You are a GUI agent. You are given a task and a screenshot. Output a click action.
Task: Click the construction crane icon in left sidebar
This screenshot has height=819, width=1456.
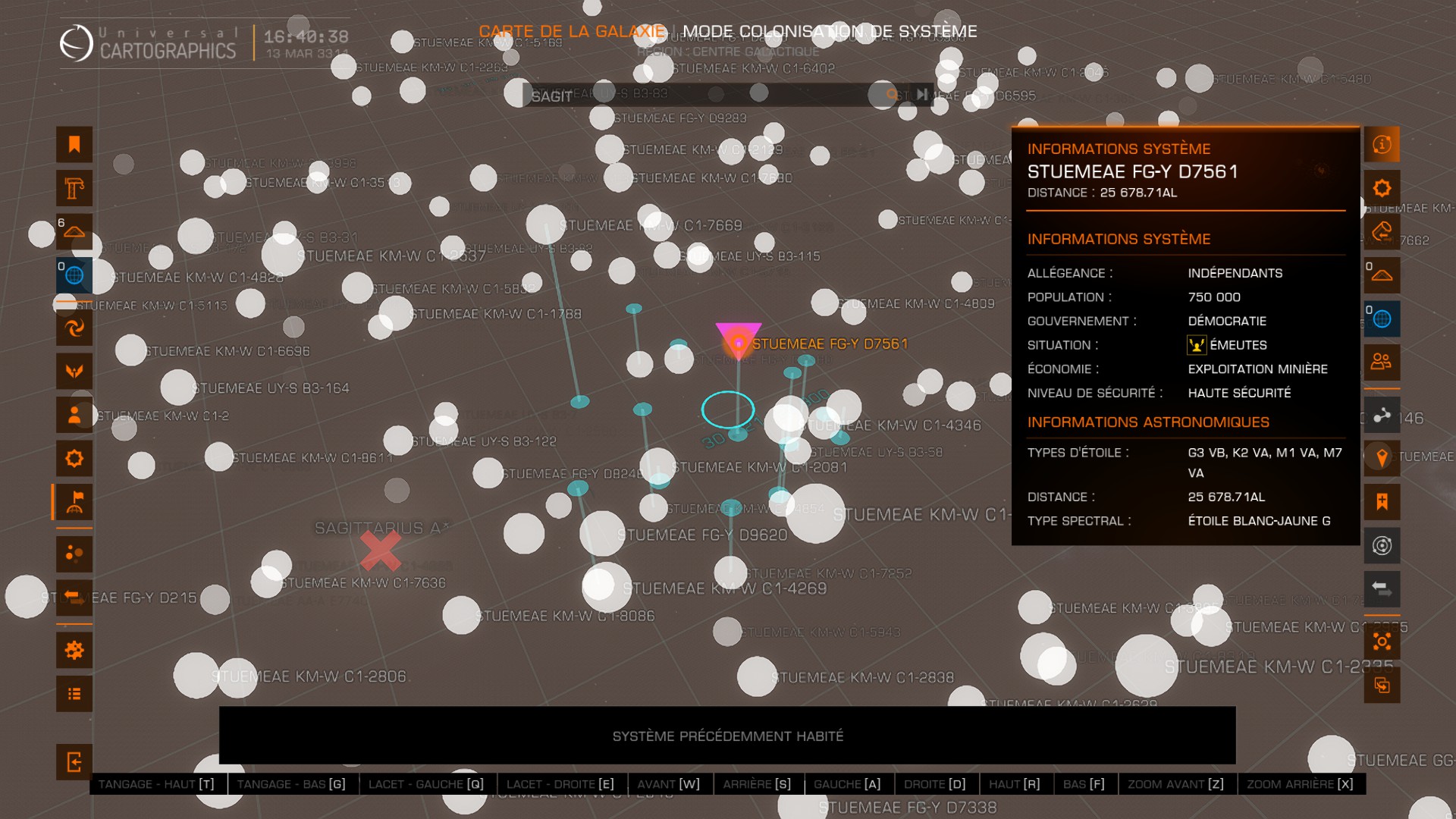(74, 188)
